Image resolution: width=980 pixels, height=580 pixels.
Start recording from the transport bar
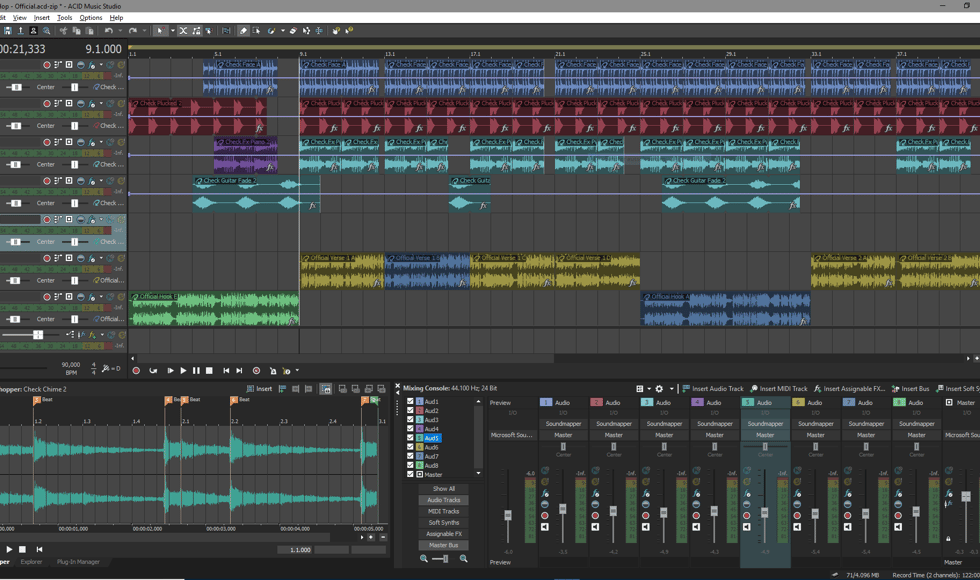click(x=136, y=371)
